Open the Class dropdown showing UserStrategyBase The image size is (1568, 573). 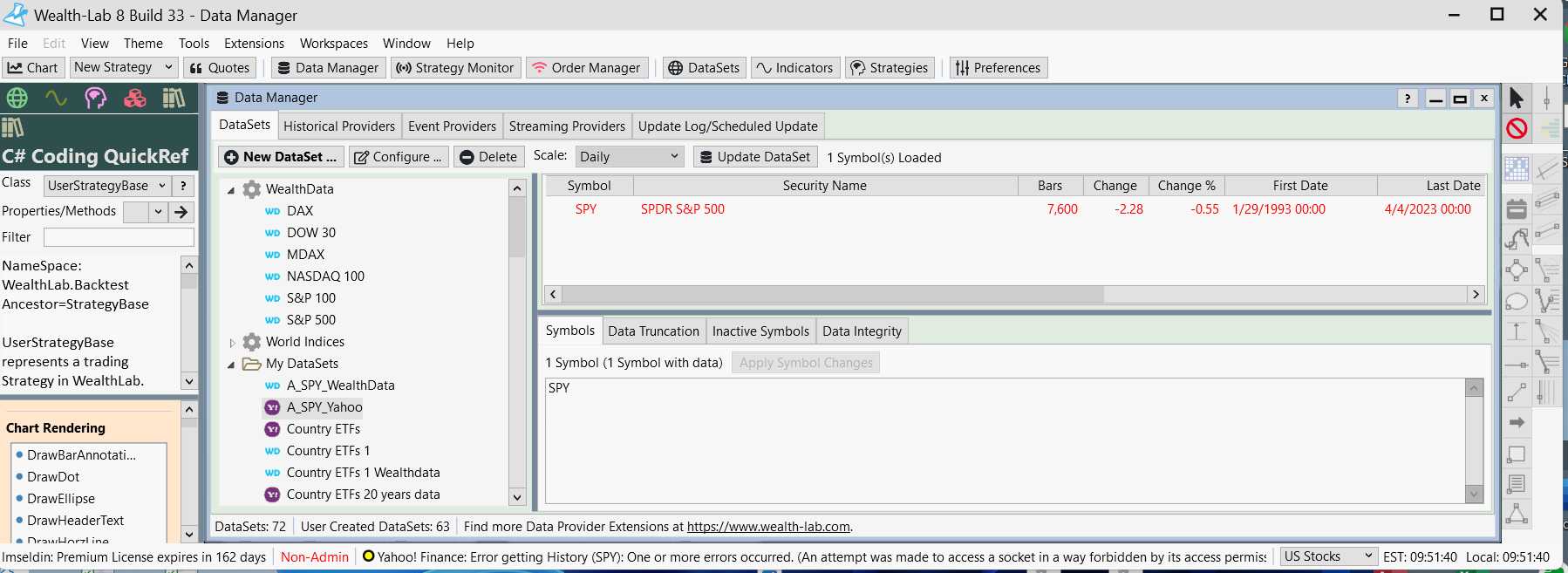[106, 186]
